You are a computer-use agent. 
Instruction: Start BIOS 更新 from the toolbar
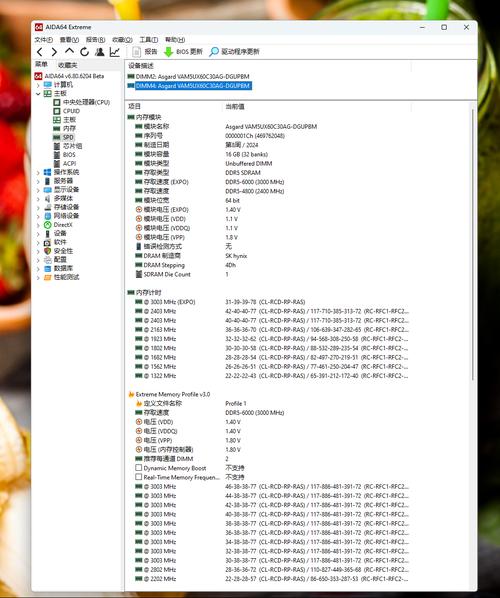tap(183, 51)
